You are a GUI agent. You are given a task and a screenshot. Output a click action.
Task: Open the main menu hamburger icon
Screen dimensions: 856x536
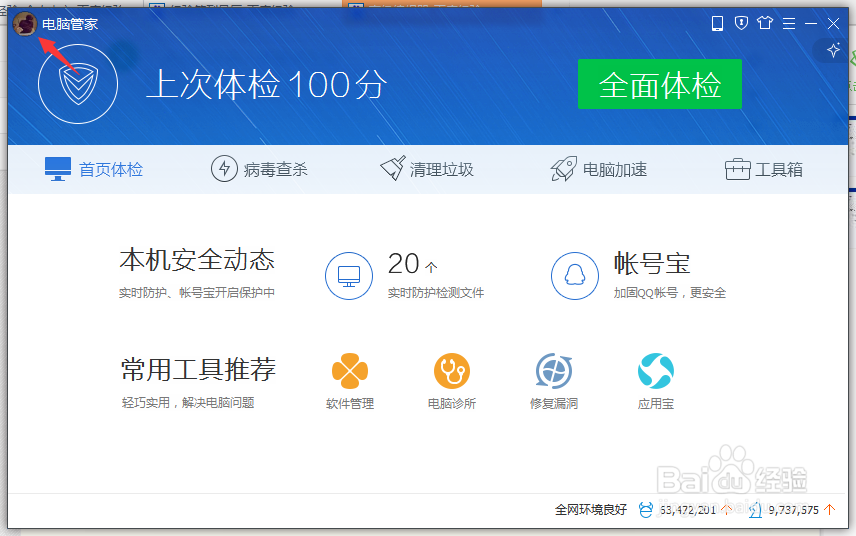(x=789, y=23)
